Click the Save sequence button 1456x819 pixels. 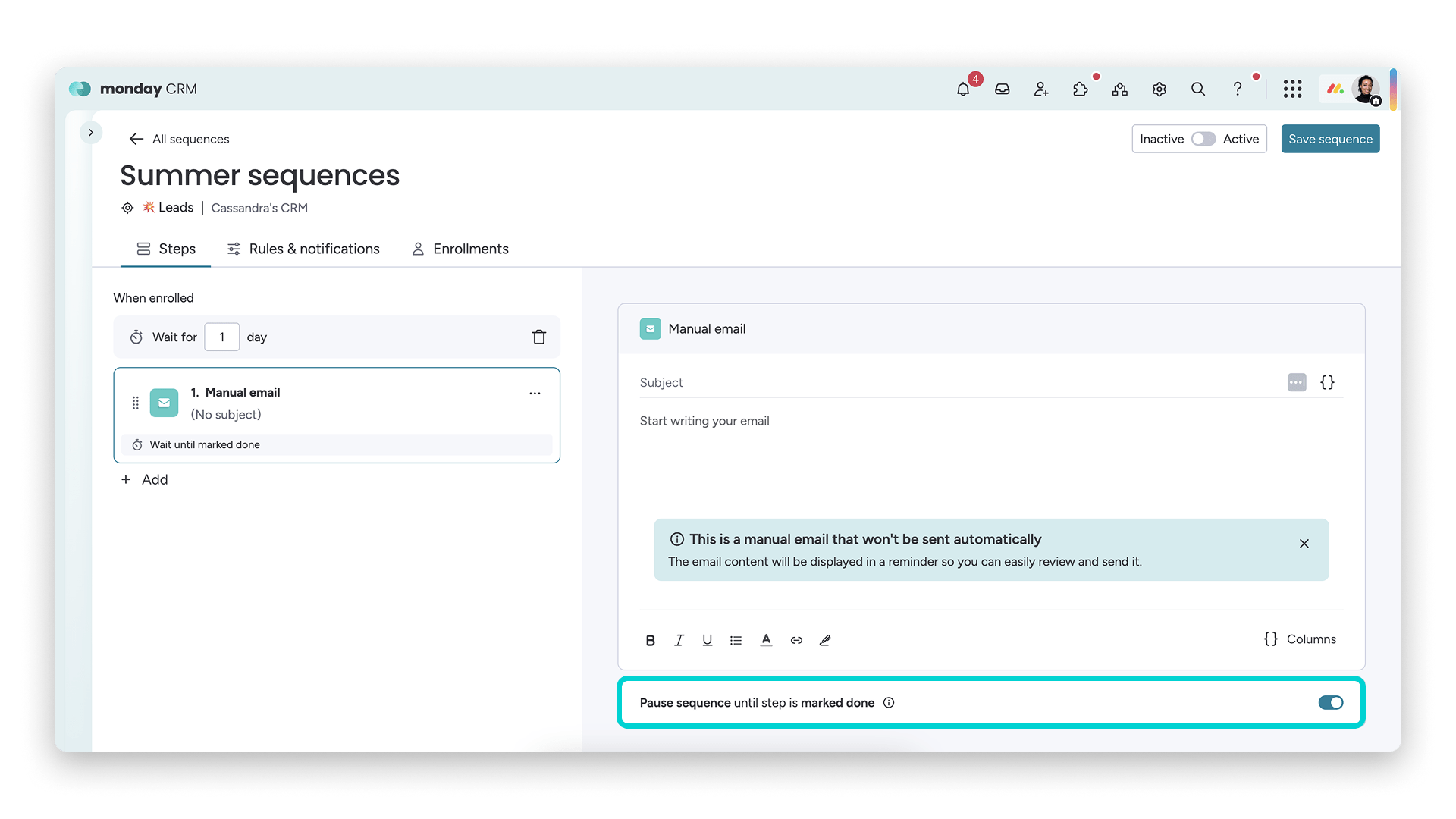(1330, 139)
